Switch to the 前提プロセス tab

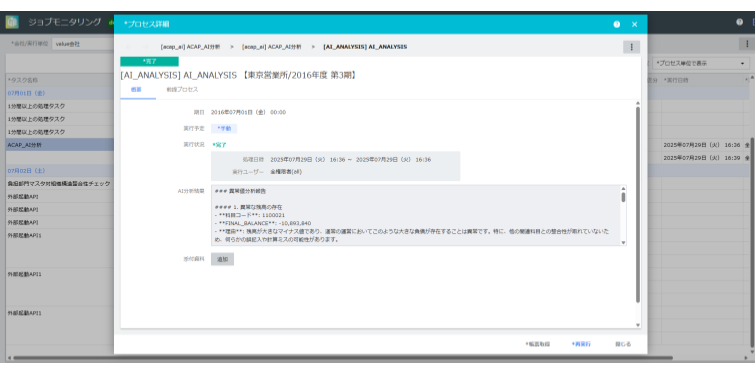(182, 90)
